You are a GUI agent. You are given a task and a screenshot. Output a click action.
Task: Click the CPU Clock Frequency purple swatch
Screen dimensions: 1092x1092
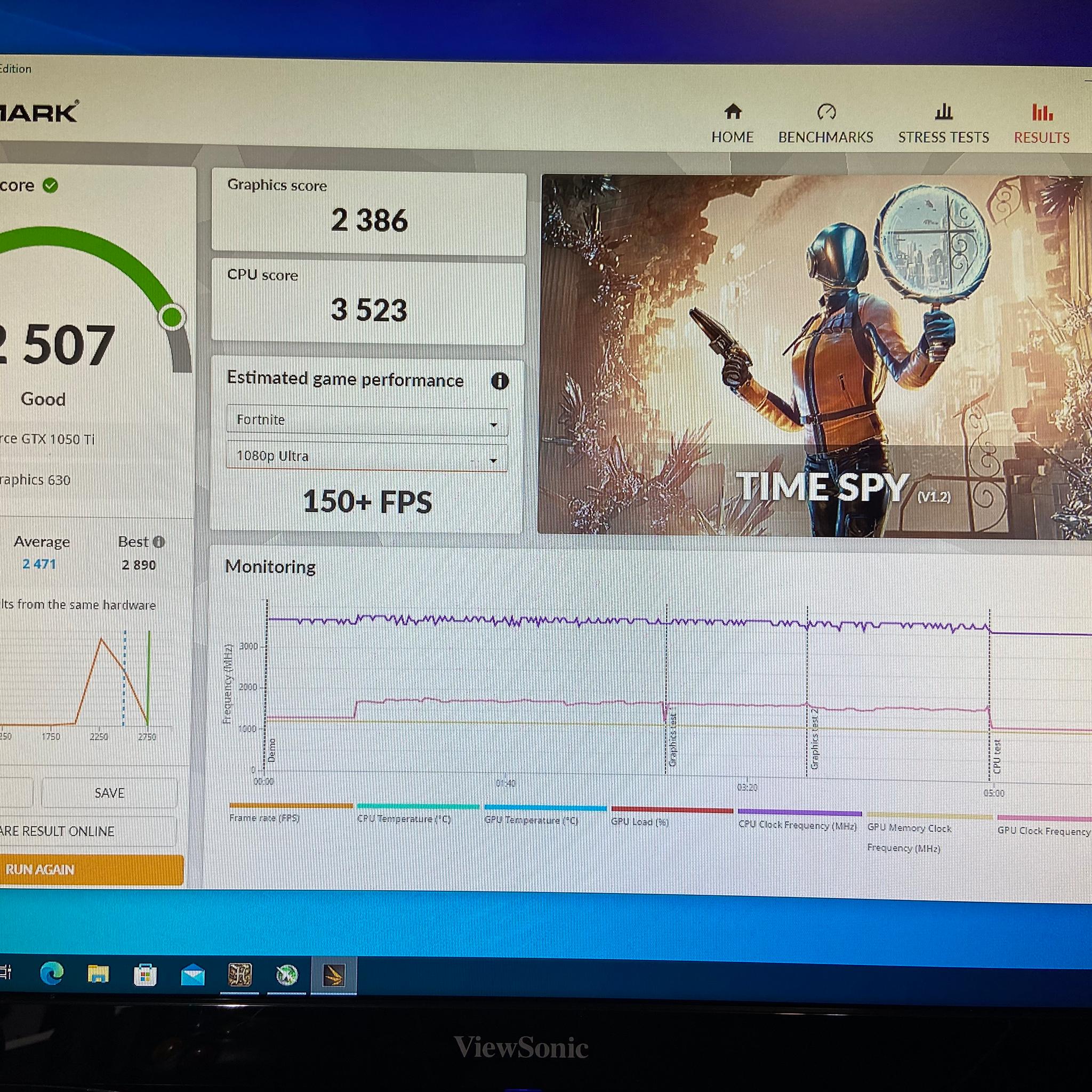[x=799, y=813]
